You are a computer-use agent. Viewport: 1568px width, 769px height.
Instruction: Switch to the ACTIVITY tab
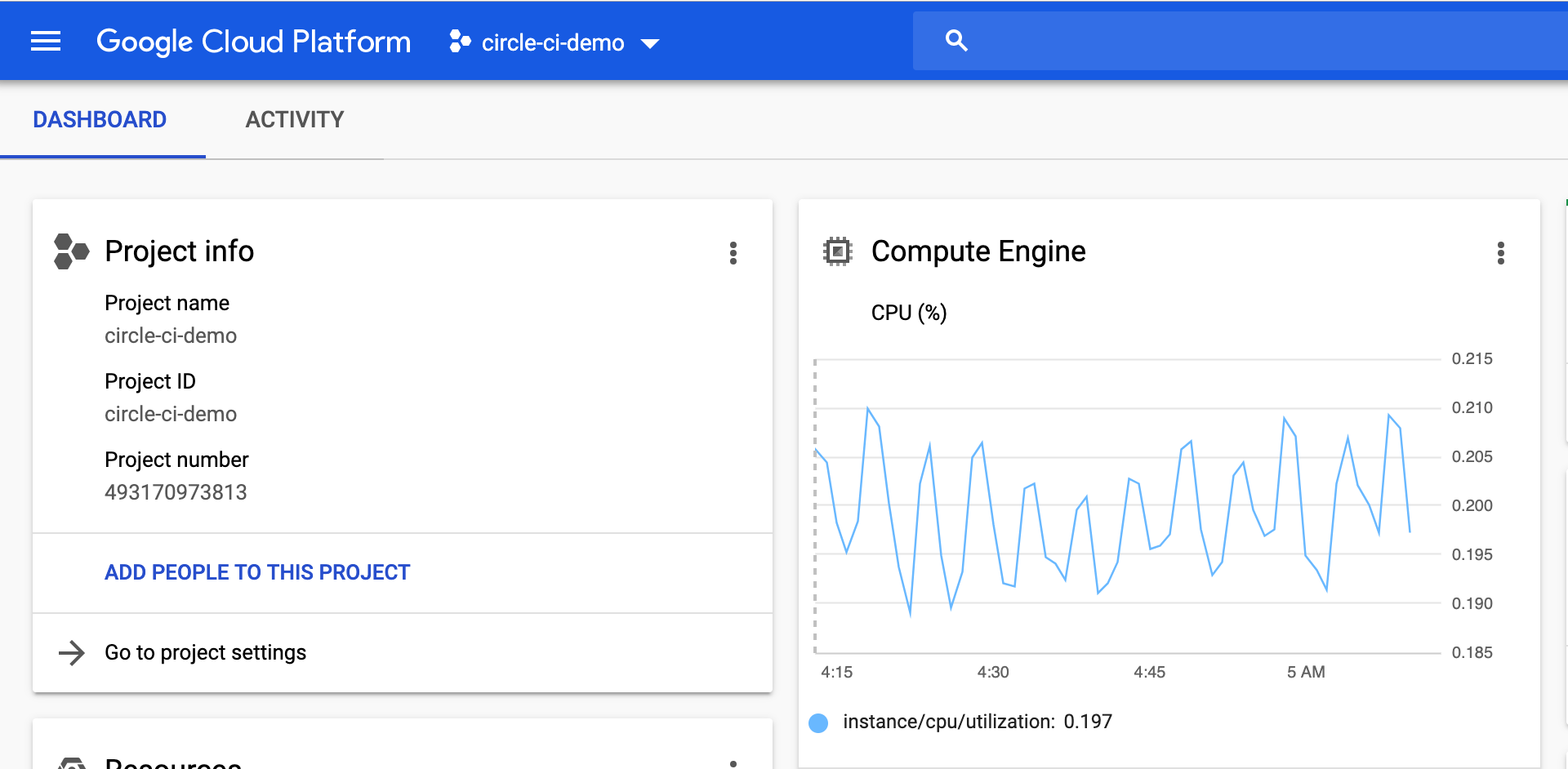pos(295,120)
